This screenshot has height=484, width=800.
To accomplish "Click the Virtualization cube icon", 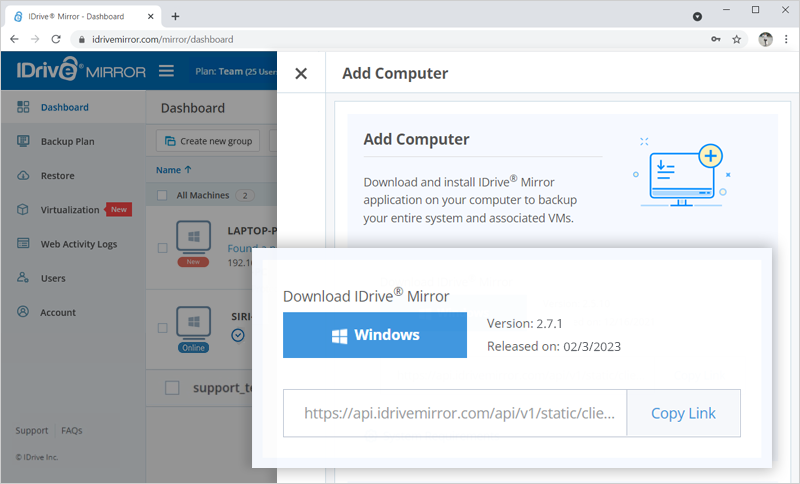I will click(x=23, y=209).
